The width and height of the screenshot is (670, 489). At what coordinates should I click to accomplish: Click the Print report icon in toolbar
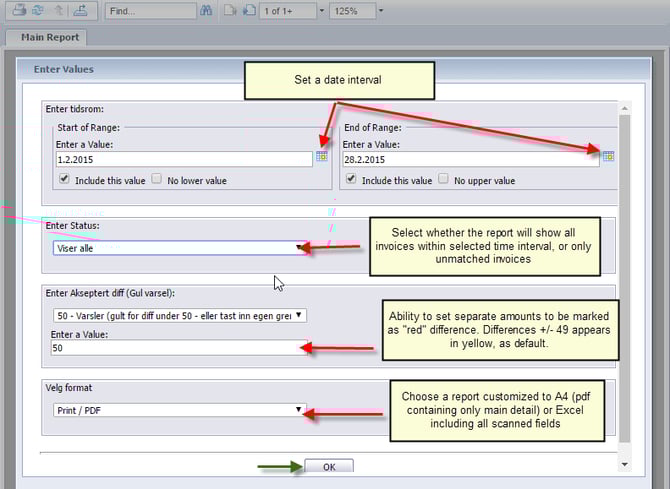point(19,10)
